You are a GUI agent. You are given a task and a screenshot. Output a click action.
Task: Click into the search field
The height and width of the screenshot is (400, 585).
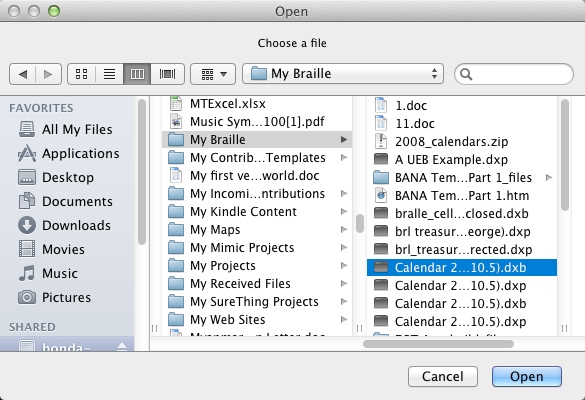[514, 74]
